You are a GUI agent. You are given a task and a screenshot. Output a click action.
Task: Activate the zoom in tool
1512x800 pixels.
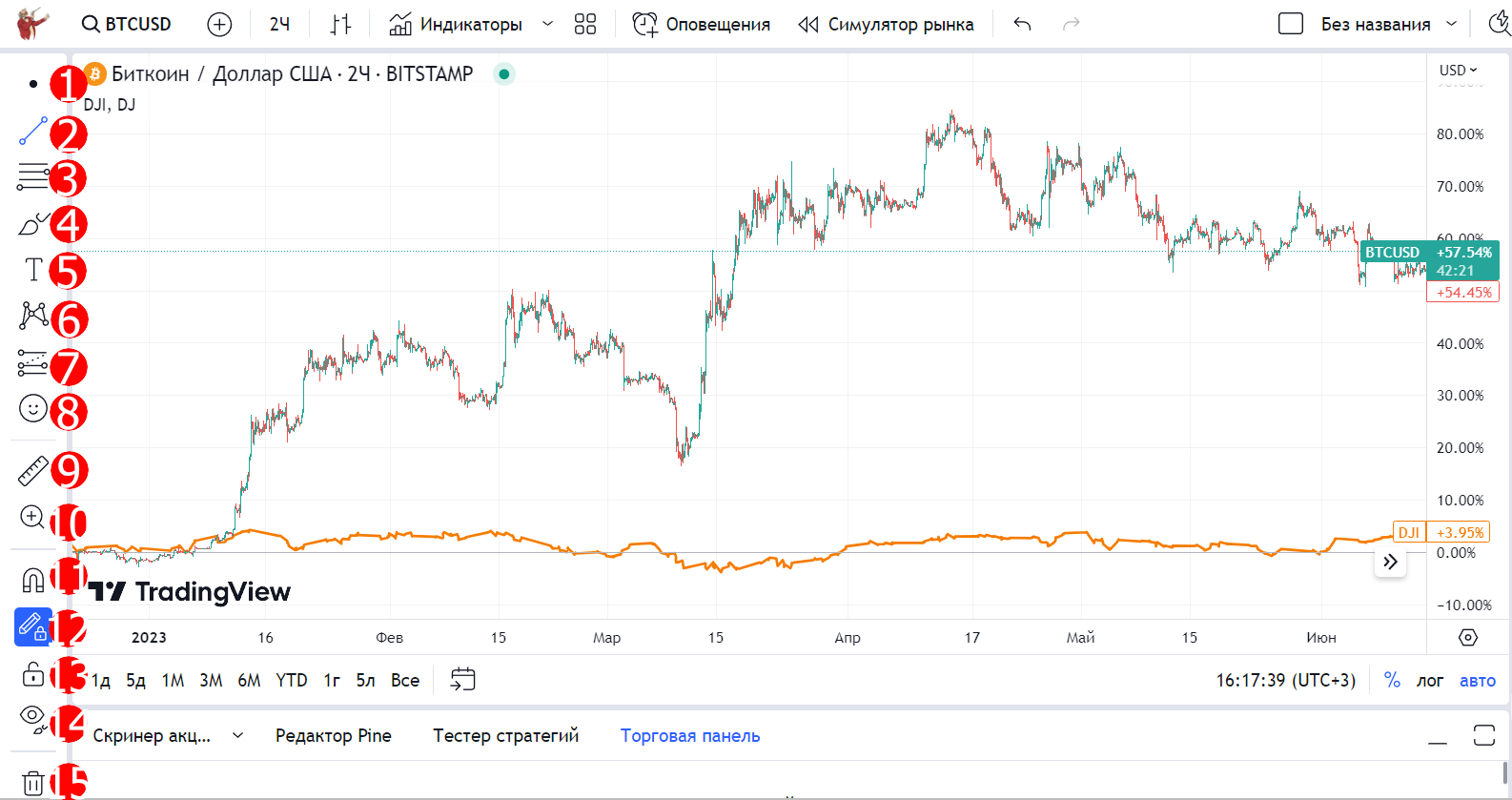[x=33, y=518]
